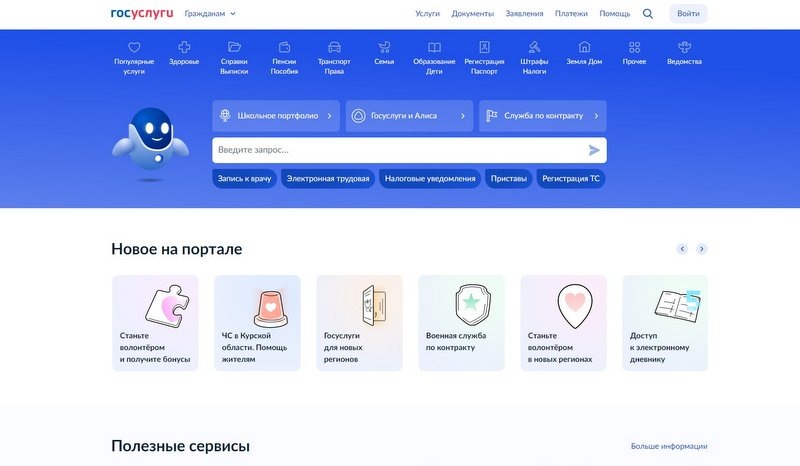Open the Штрафы Налоги gavel icon

click(x=534, y=47)
